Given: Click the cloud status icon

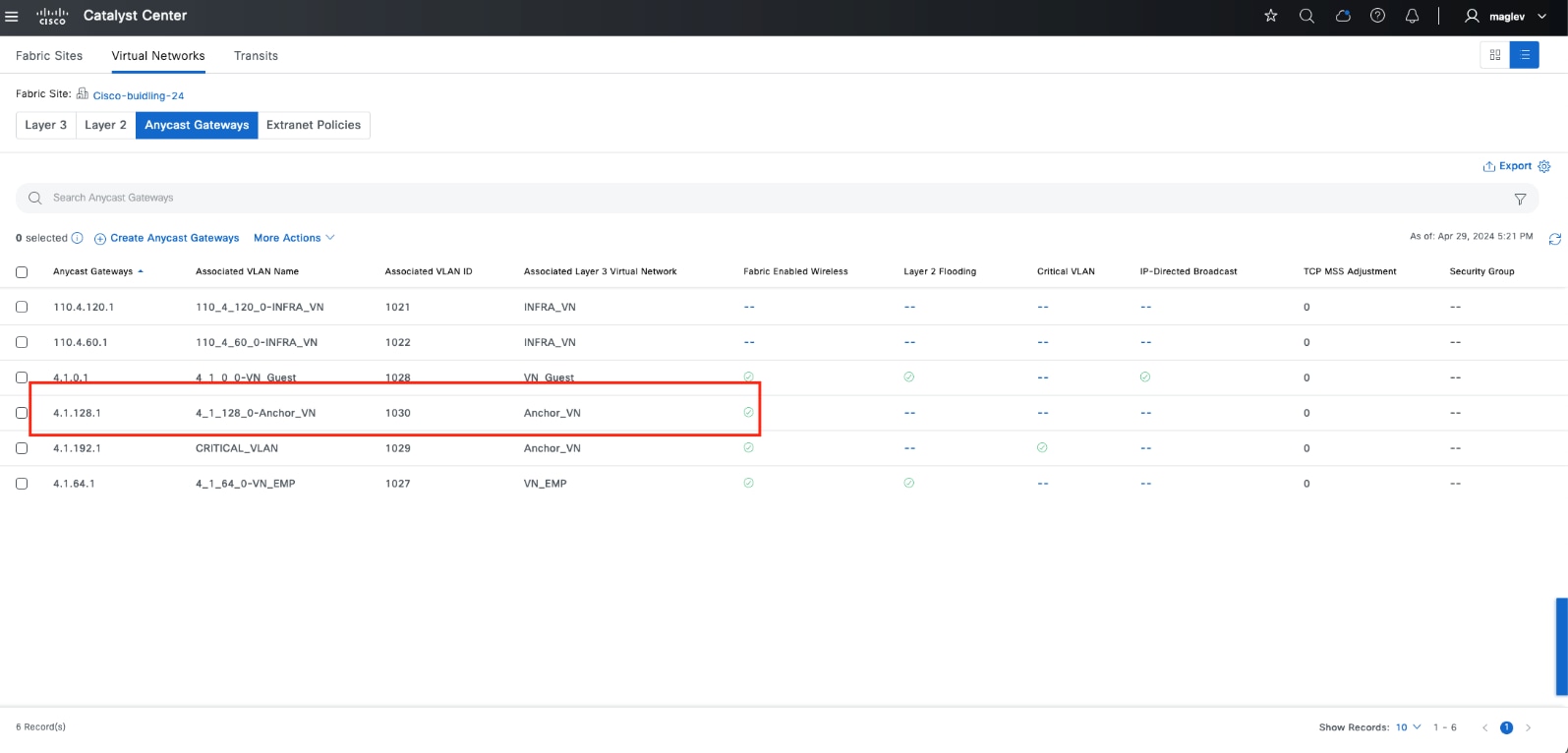Looking at the screenshot, I should 1343,16.
